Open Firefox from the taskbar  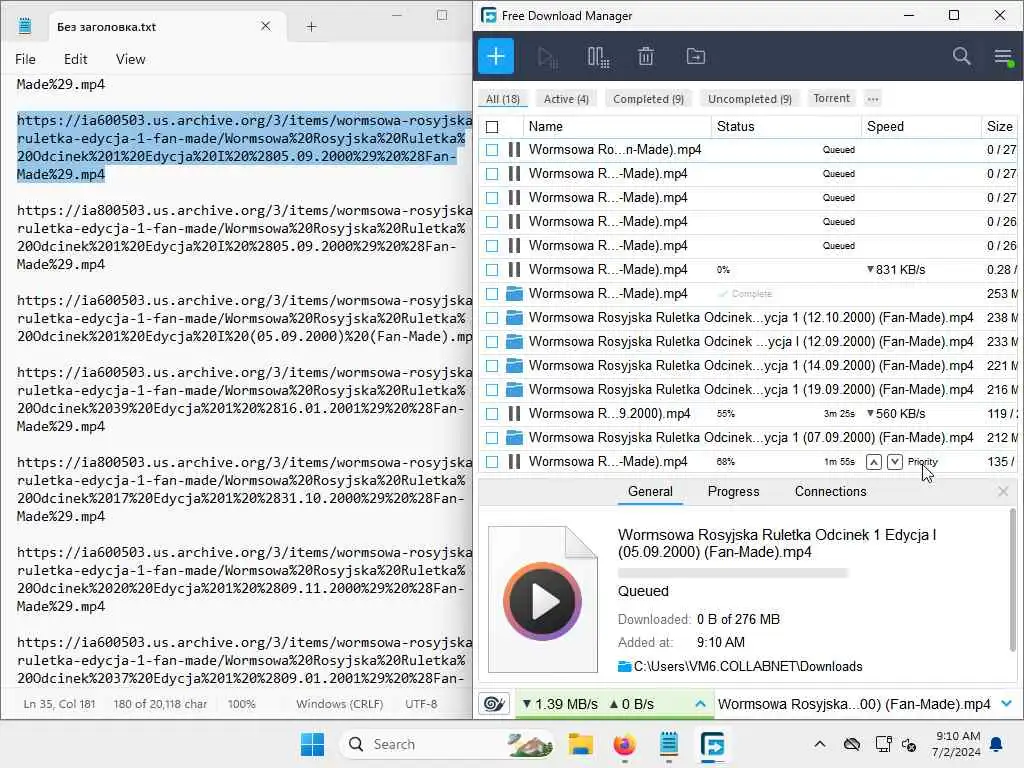624,744
